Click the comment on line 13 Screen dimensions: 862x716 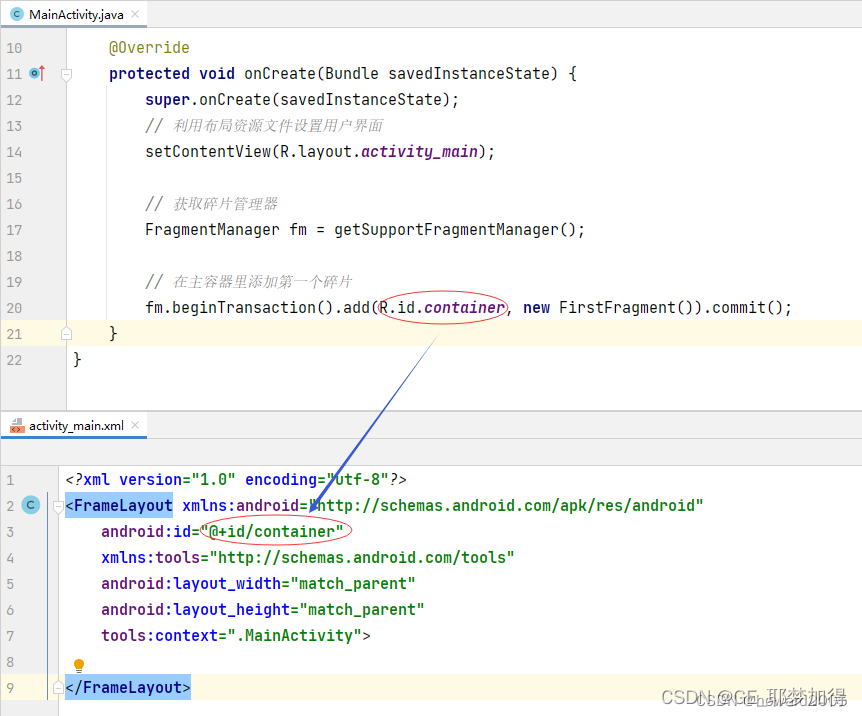tap(264, 126)
